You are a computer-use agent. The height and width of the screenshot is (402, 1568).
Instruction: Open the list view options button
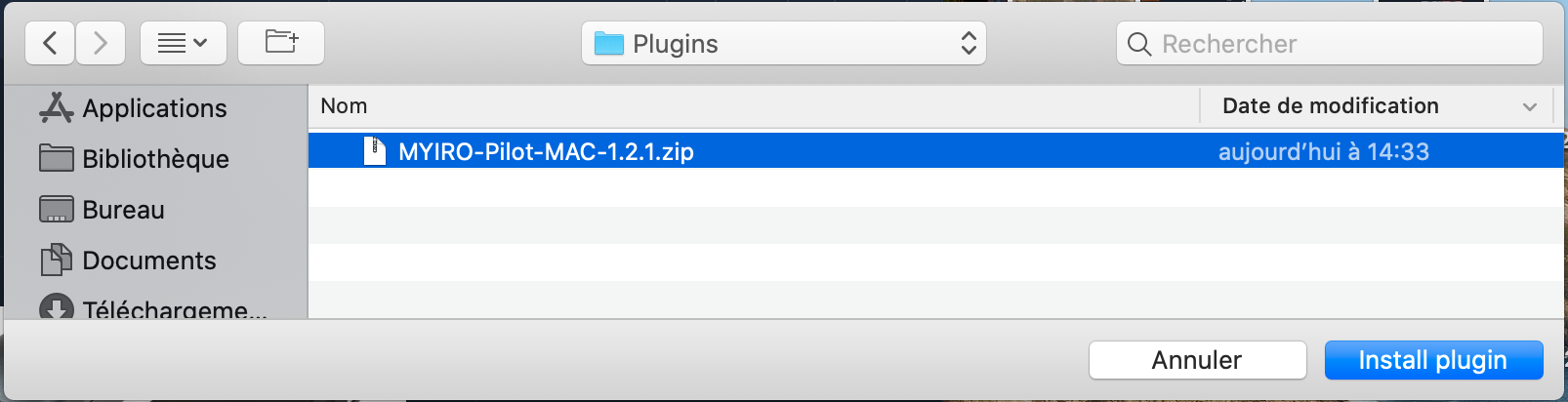click(x=184, y=43)
